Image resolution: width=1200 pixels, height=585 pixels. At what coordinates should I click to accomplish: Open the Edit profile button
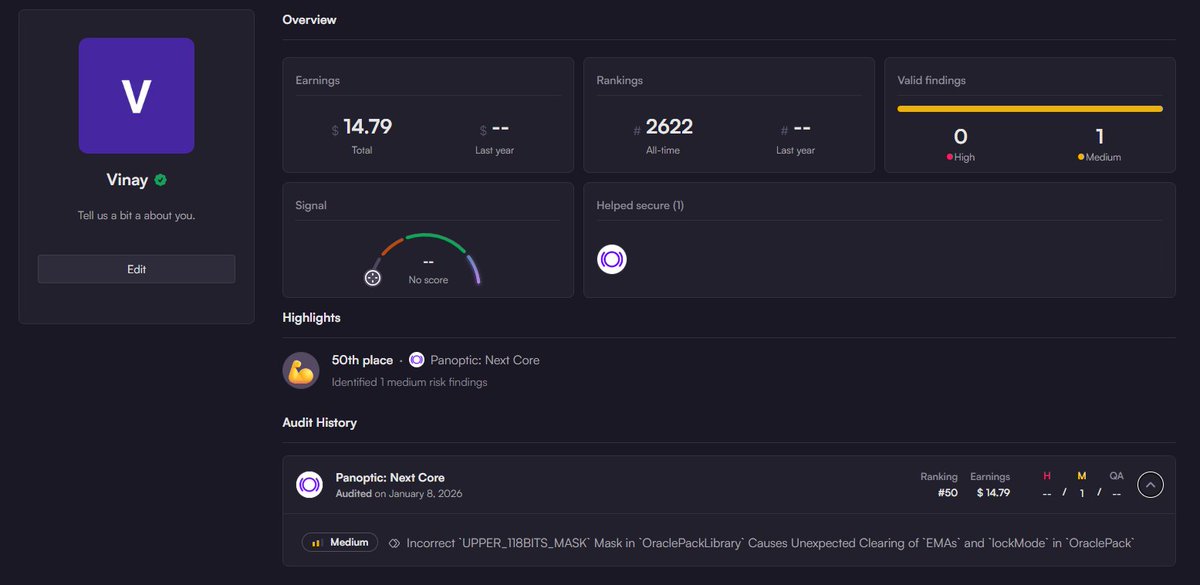(136, 269)
